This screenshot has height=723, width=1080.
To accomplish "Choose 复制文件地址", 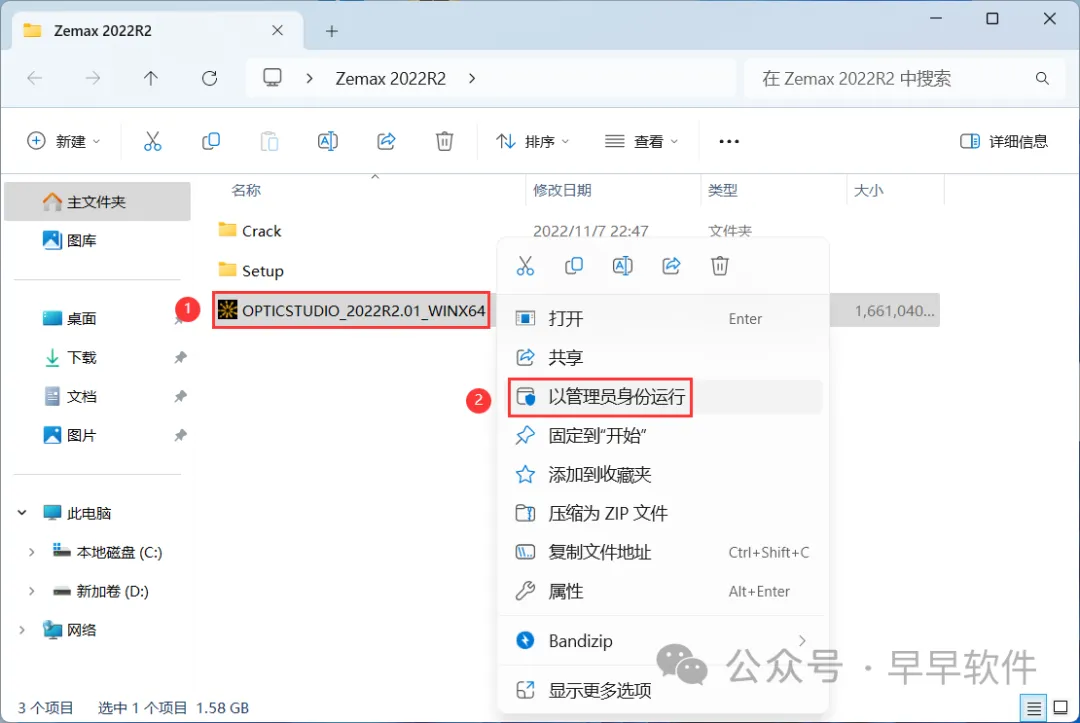I will [x=661, y=552].
